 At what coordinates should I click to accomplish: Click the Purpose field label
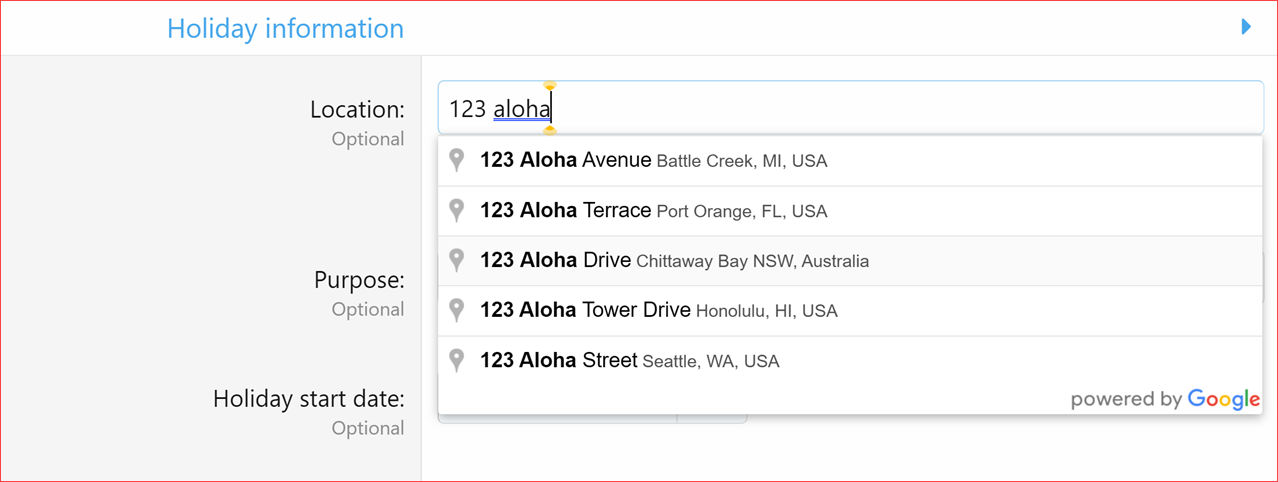tap(359, 279)
